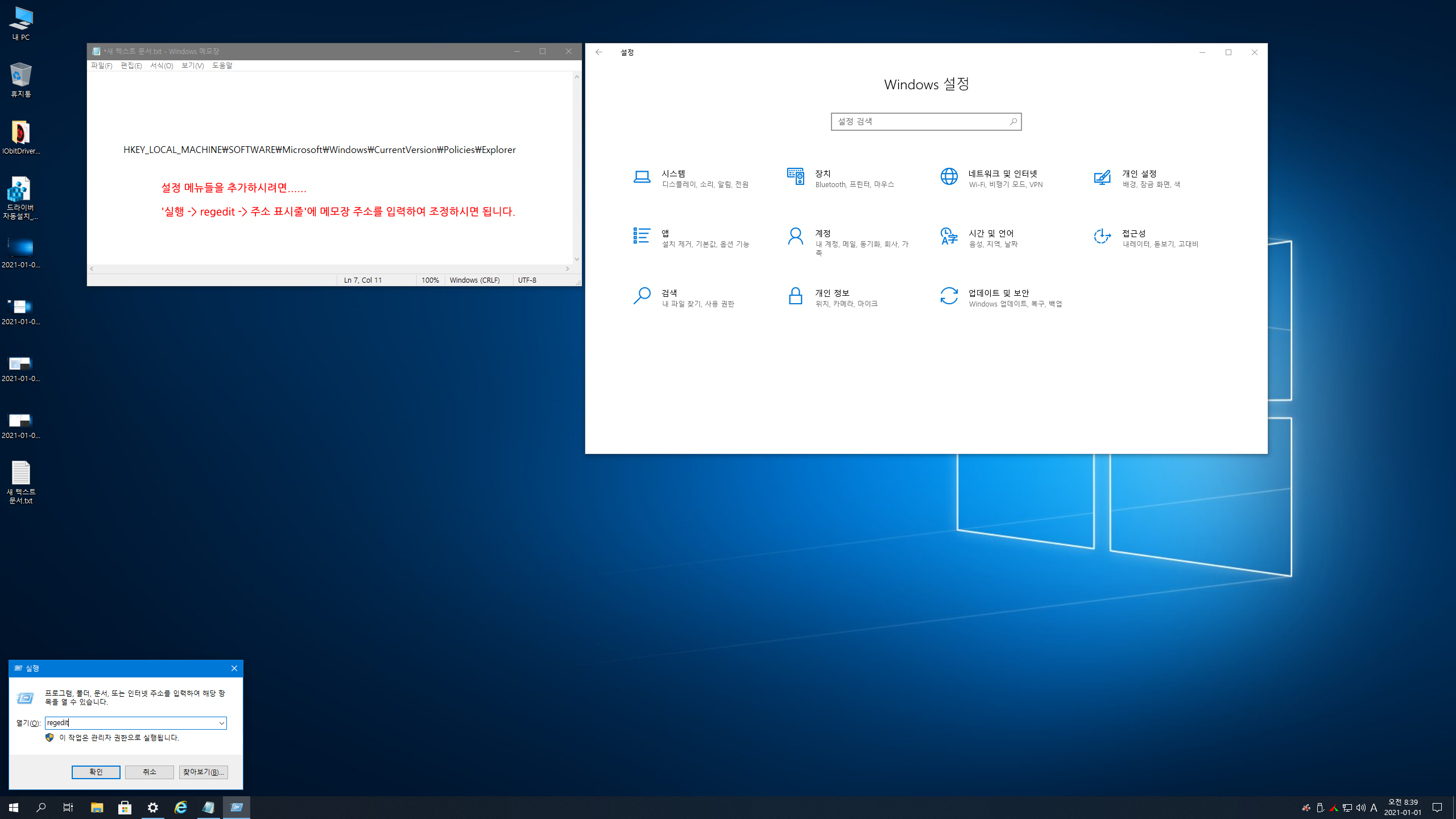Image resolution: width=1456 pixels, height=819 pixels.
Task: Click the 취소 button in Run dialog
Action: tap(149, 772)
